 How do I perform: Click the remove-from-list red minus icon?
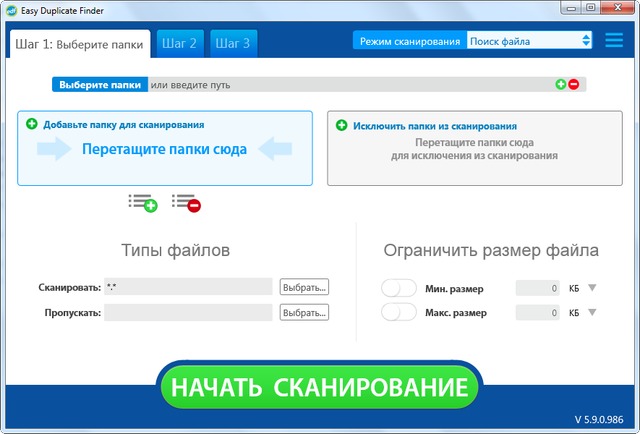pyautogui.click(x=186, y=203)
